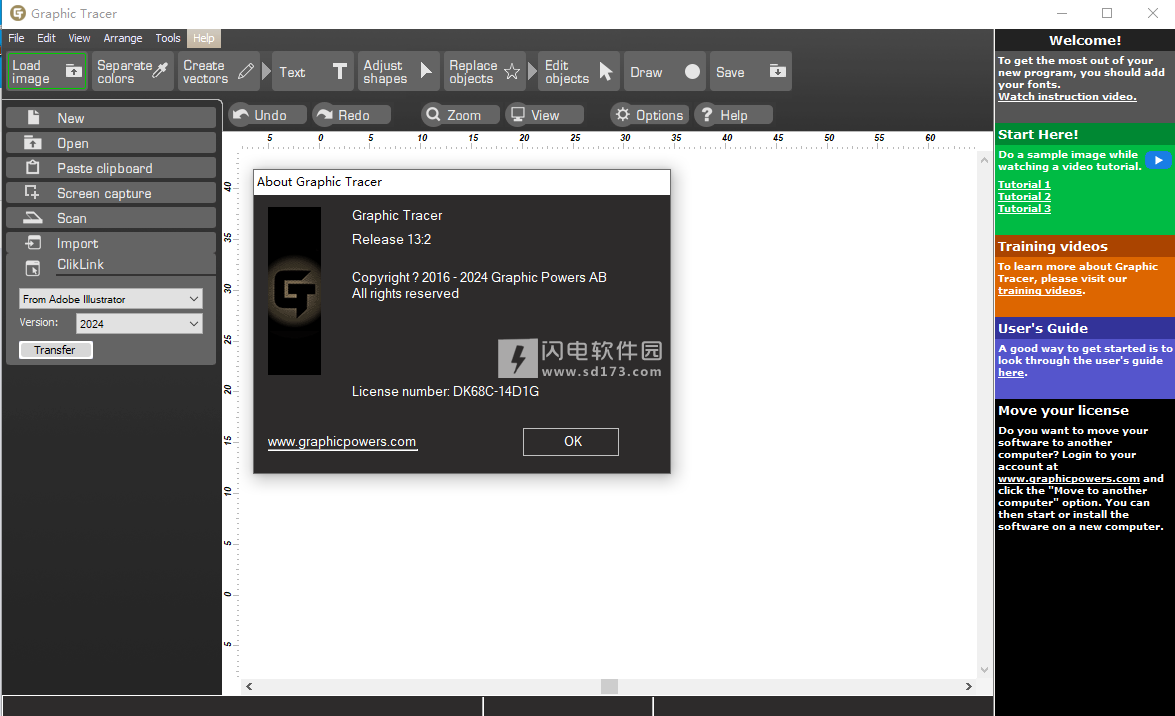1175x716 pixels.
Task: Open the 'From Adobe Illustrator' dropdown
Action: coord(111,299)
